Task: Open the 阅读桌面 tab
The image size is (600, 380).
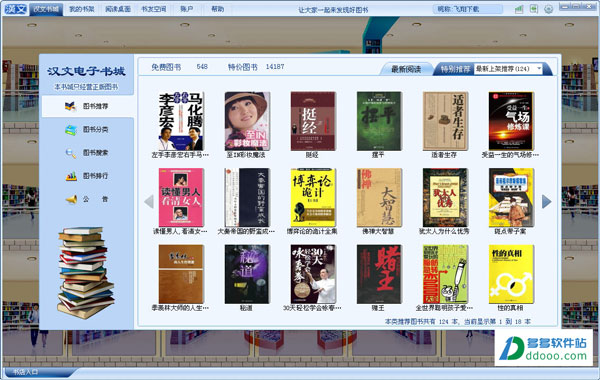Action: click(x=118, y=9)
